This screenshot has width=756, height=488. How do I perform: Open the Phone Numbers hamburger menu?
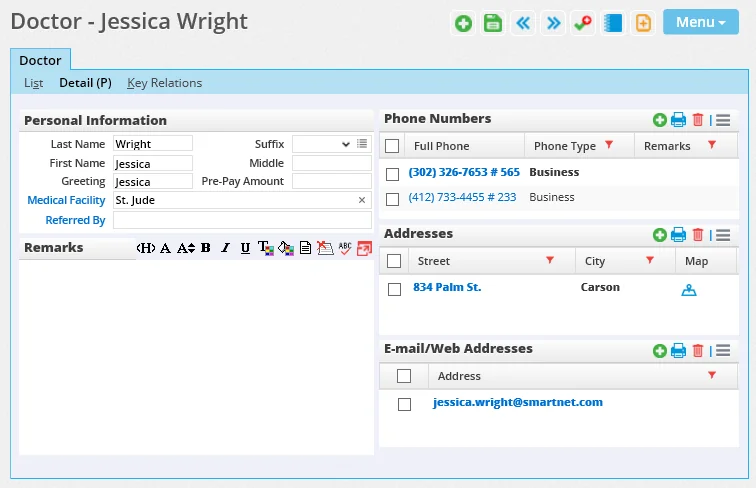[x=723, y=120]
